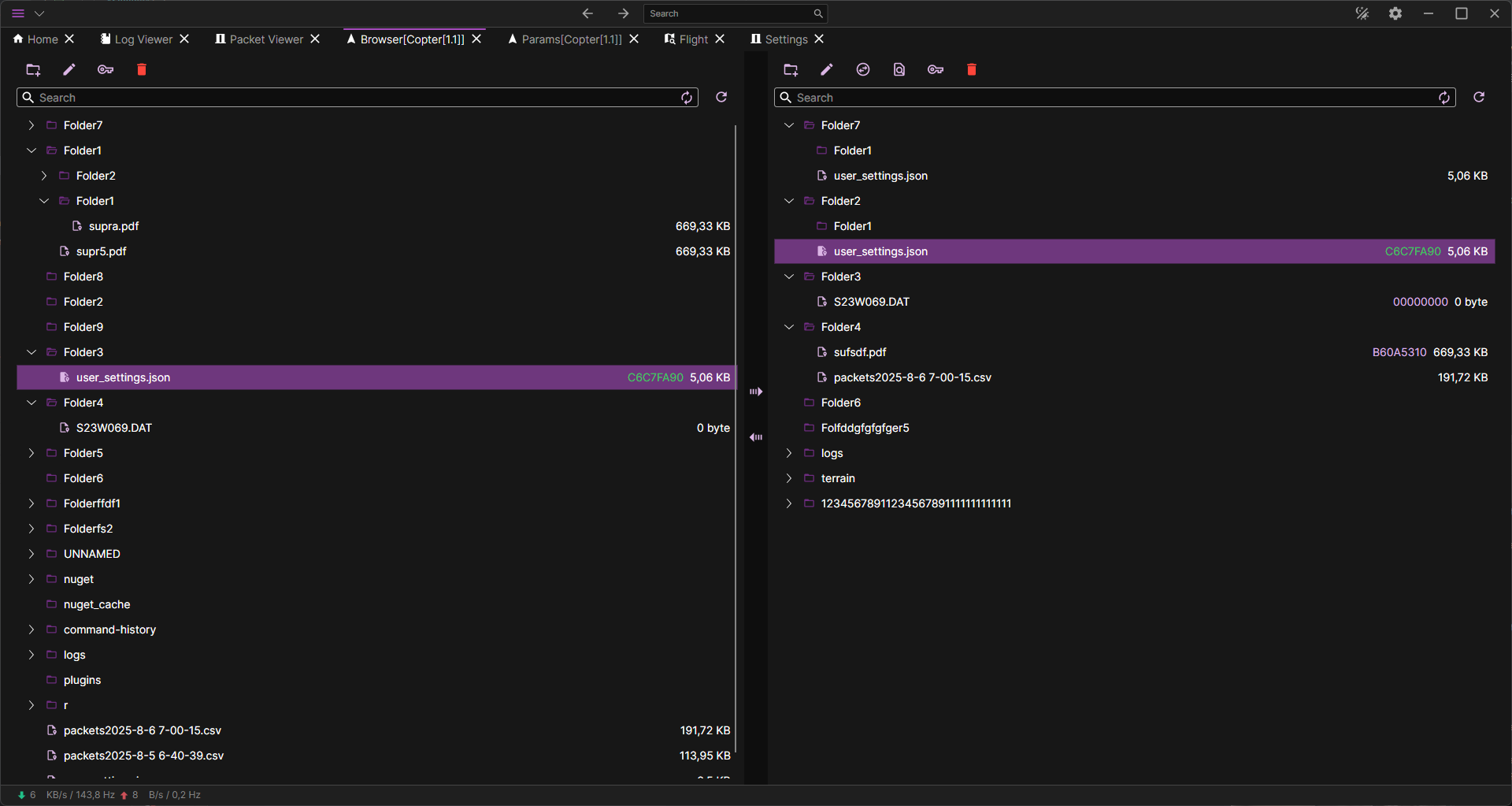Expand command-history folder in left tree
The width and height of the screenshot is (1512, 806).
point(31,630)
